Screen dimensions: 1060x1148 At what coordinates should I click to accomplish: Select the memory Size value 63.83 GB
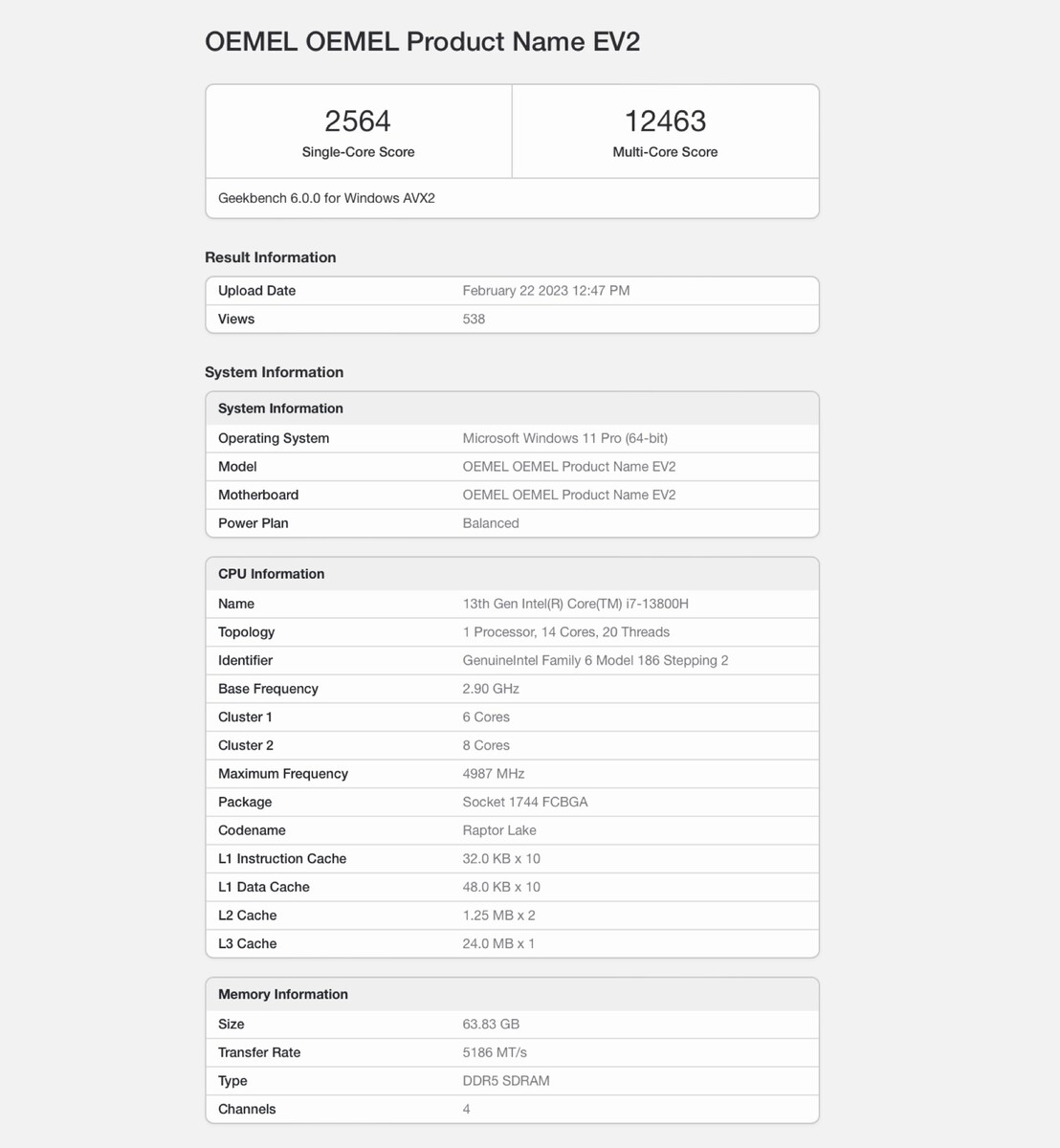tap(491, 1024)
